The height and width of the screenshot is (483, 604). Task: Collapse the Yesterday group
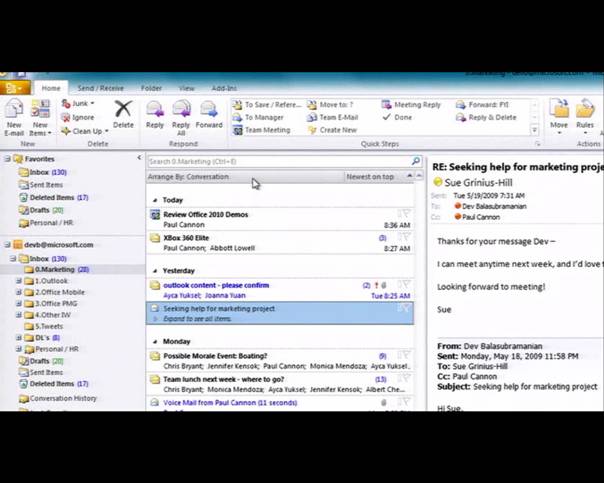[x=155, y=271]
